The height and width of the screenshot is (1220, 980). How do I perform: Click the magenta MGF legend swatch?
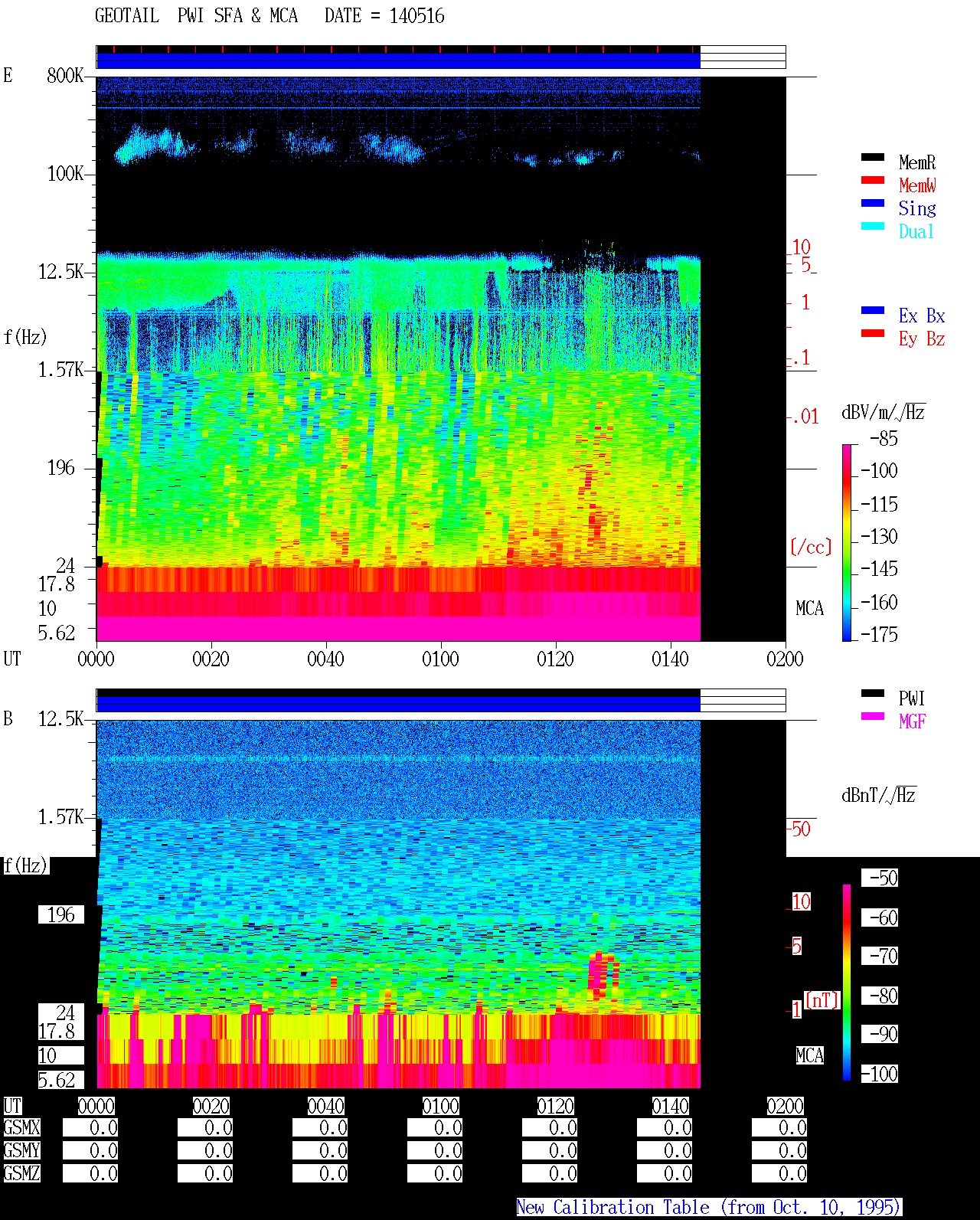point(873,716)
